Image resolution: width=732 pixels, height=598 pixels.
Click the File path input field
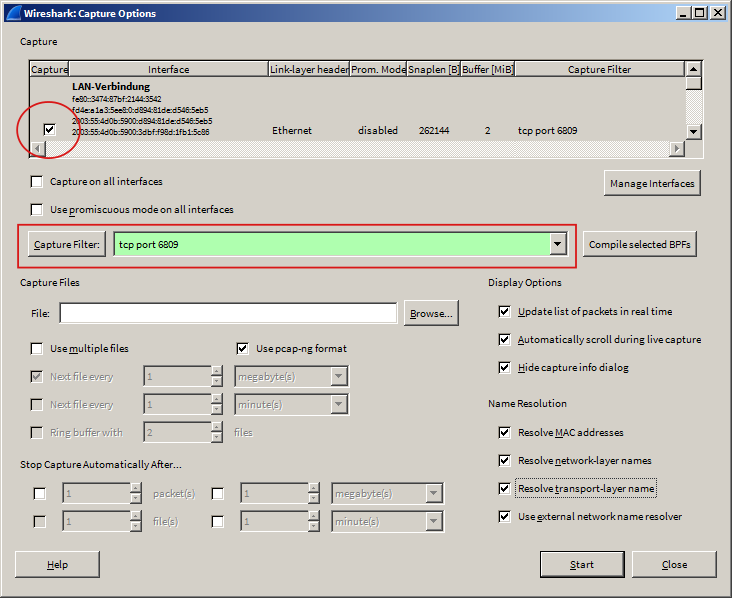[228, 313]
